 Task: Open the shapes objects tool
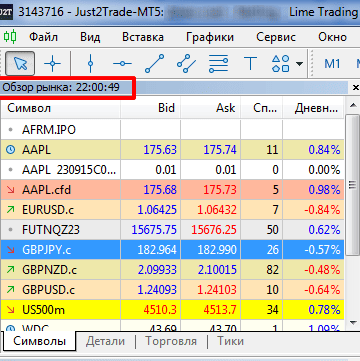281,63
